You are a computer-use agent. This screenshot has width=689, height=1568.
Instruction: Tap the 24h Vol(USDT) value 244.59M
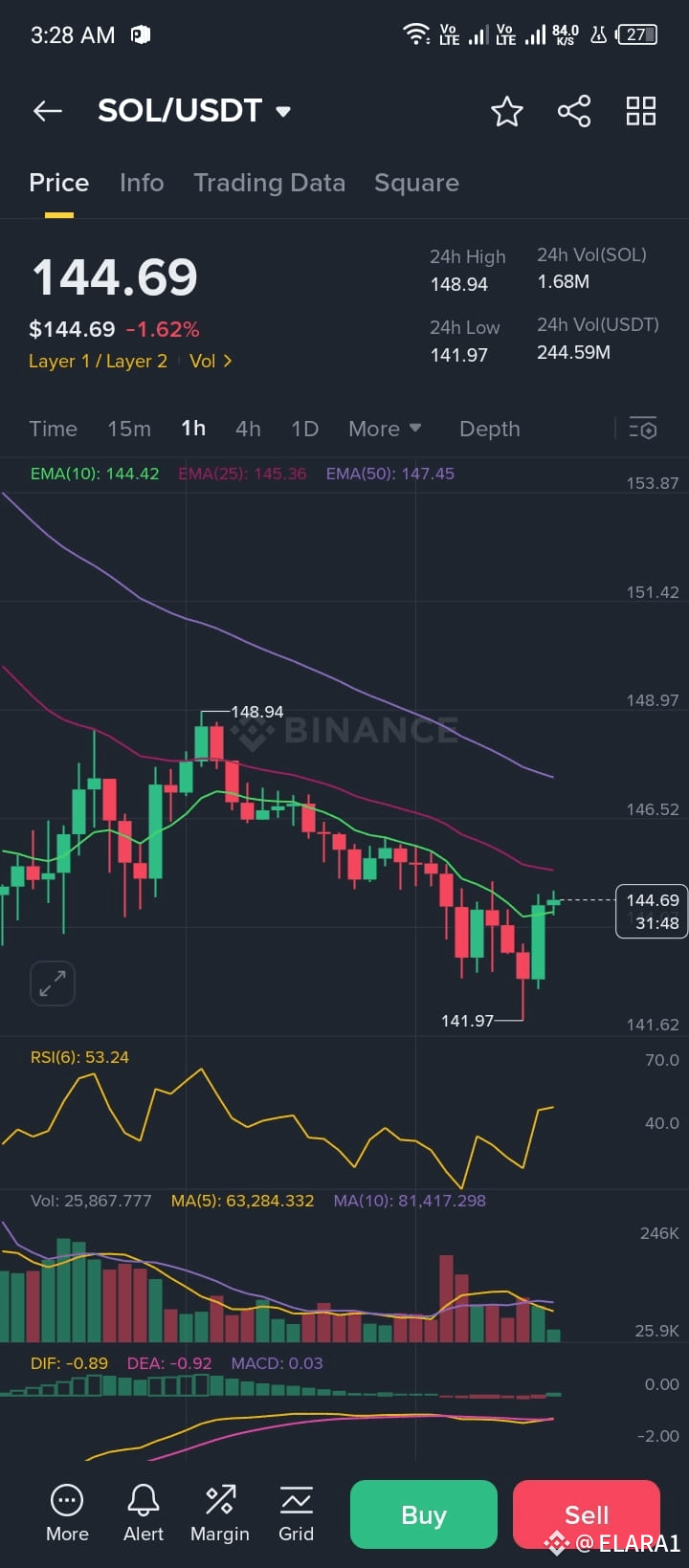click(x=574, y=352)
